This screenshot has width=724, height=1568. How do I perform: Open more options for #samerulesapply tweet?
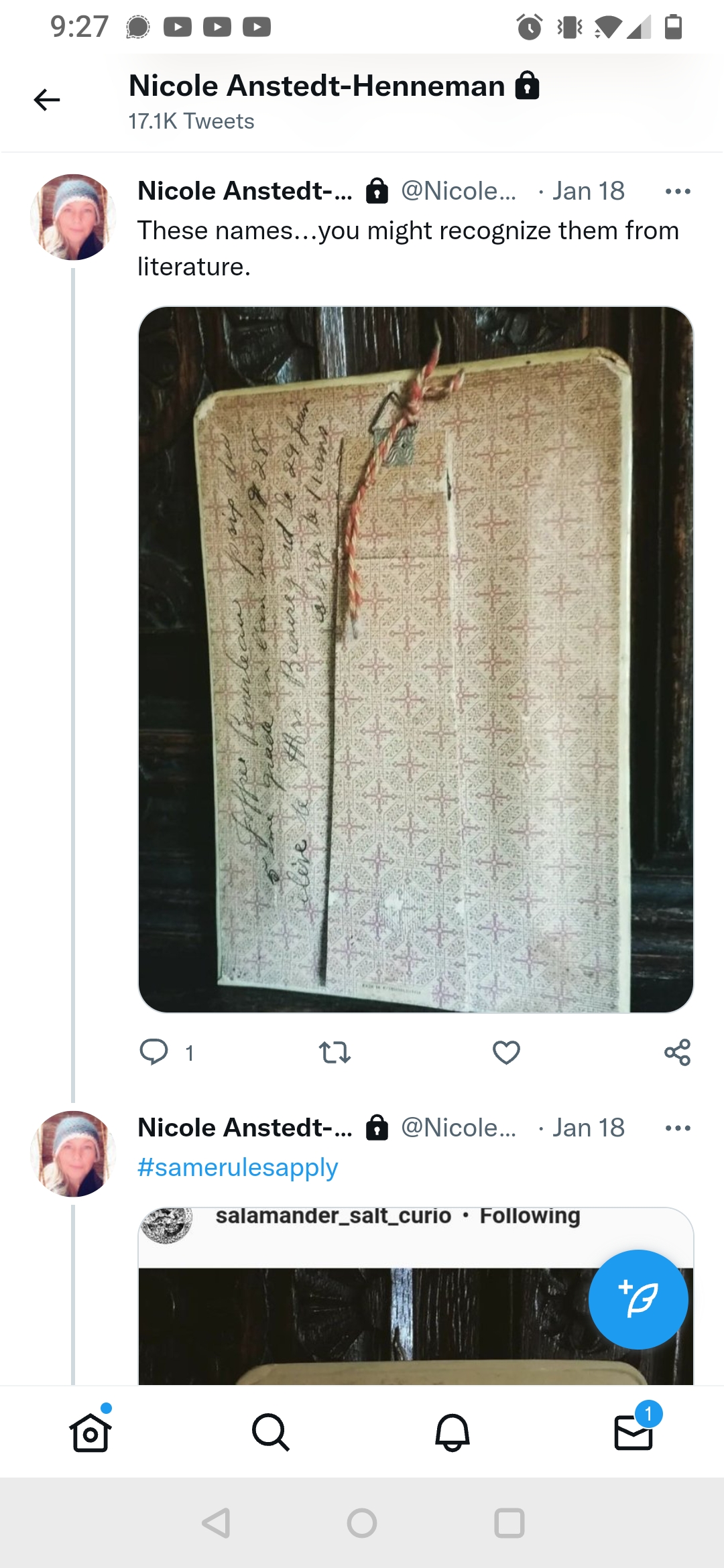click(x=678, y=1128)
